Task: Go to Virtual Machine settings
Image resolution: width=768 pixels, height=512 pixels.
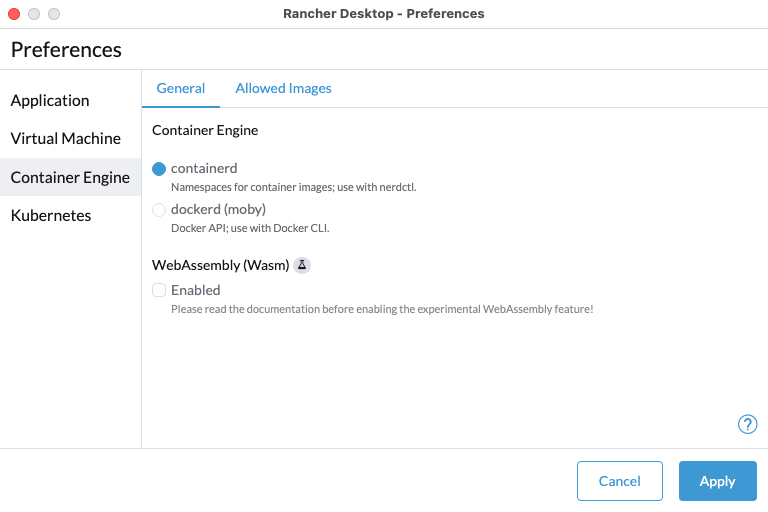Action: pyautogui.click(x=66, y=138)
